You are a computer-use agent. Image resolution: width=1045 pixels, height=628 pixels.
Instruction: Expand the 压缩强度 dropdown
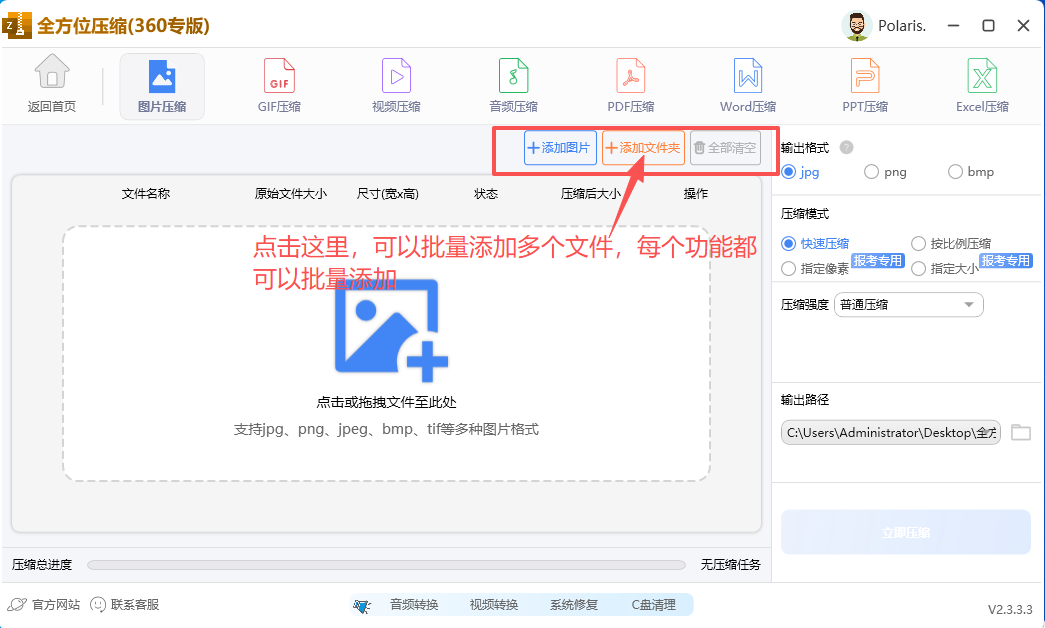point(909,305)
